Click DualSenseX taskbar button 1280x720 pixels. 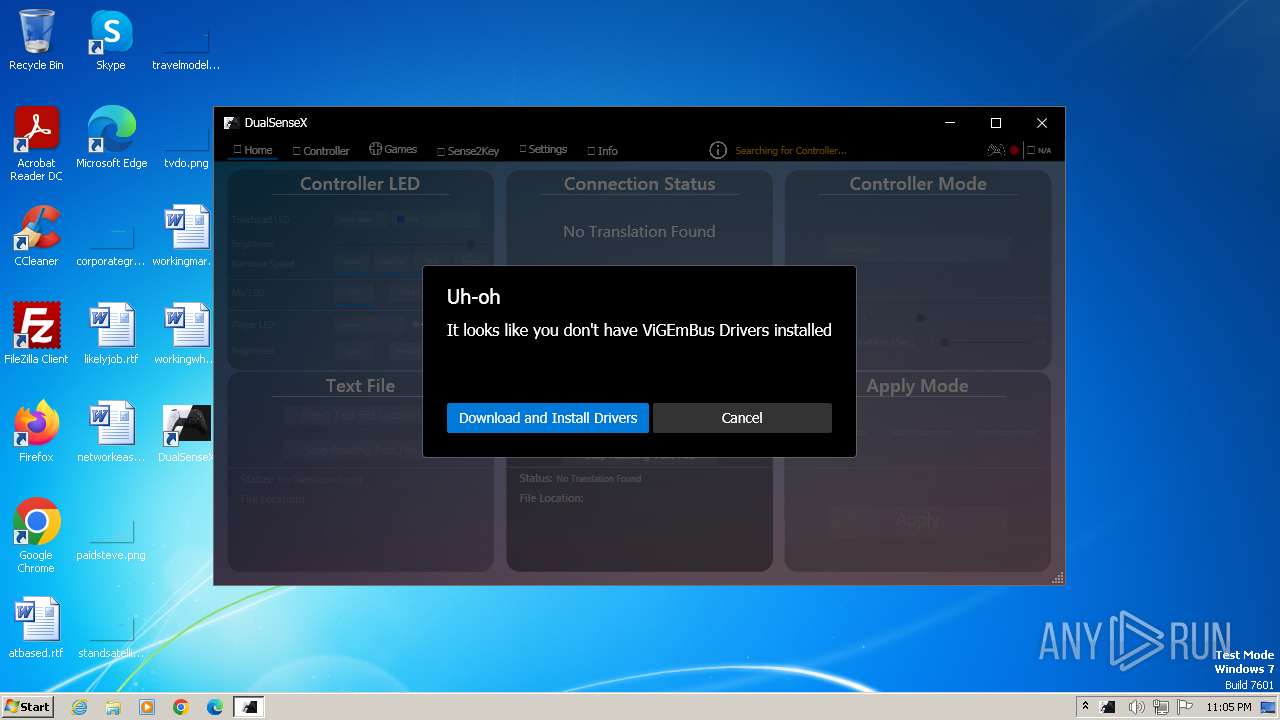[249, 707]
